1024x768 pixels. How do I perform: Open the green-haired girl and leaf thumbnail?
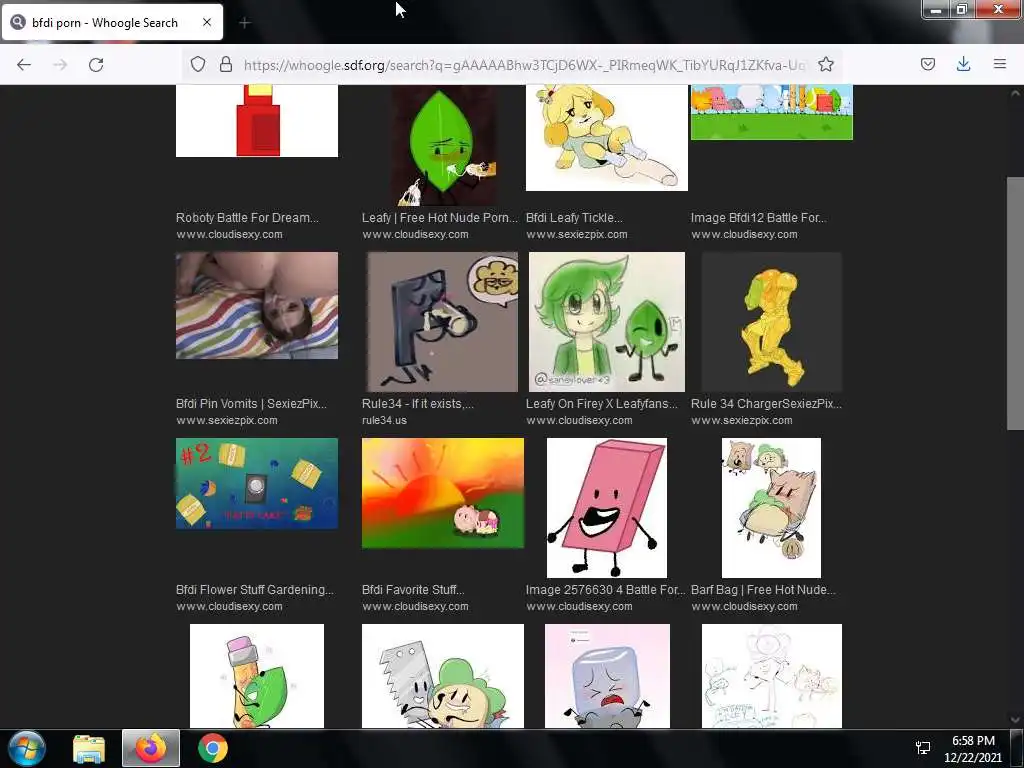pos(607,322)
